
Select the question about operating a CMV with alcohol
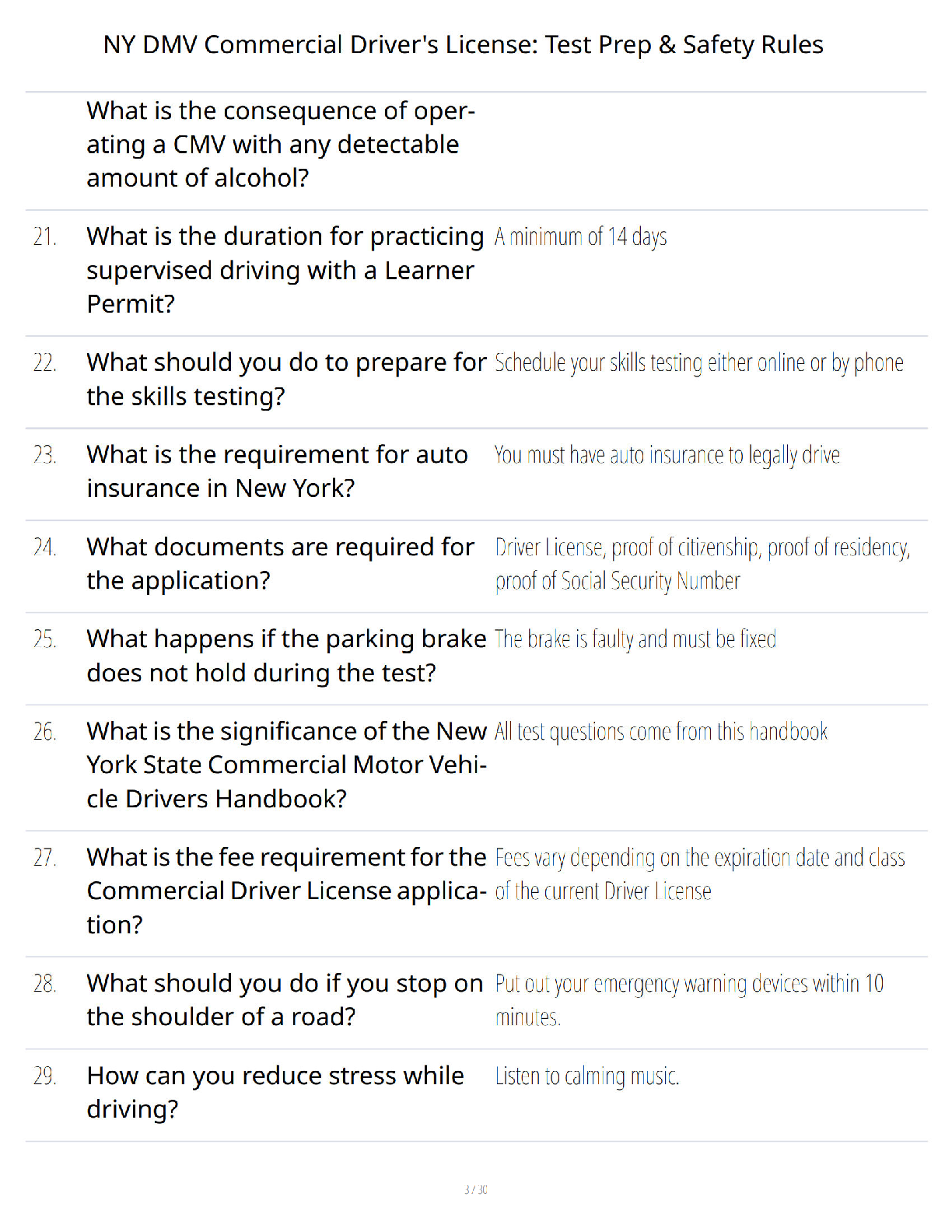click(281, 145)
